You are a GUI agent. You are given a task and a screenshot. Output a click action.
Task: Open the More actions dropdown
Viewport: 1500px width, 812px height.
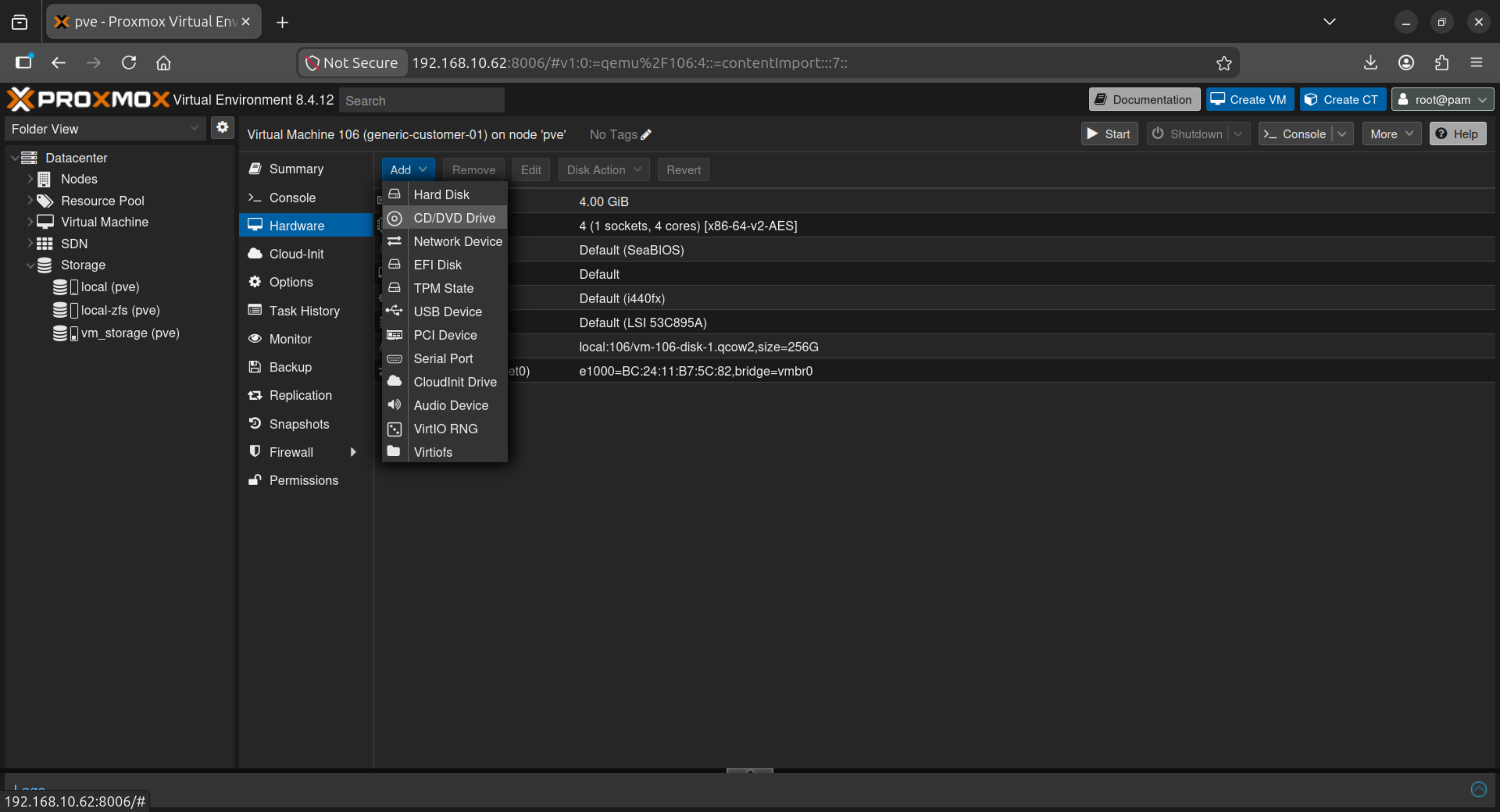(x=1392, y=134)
